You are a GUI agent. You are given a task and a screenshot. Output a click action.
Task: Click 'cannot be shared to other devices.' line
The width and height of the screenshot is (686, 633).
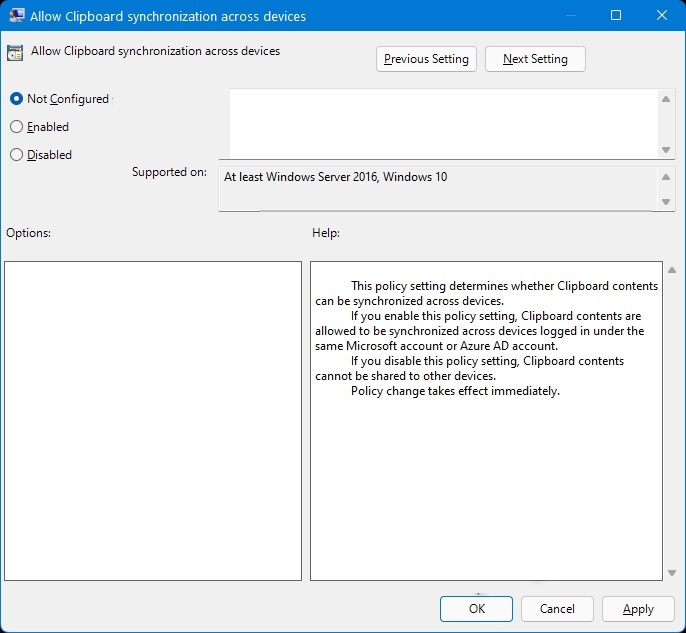click(406, 376)
